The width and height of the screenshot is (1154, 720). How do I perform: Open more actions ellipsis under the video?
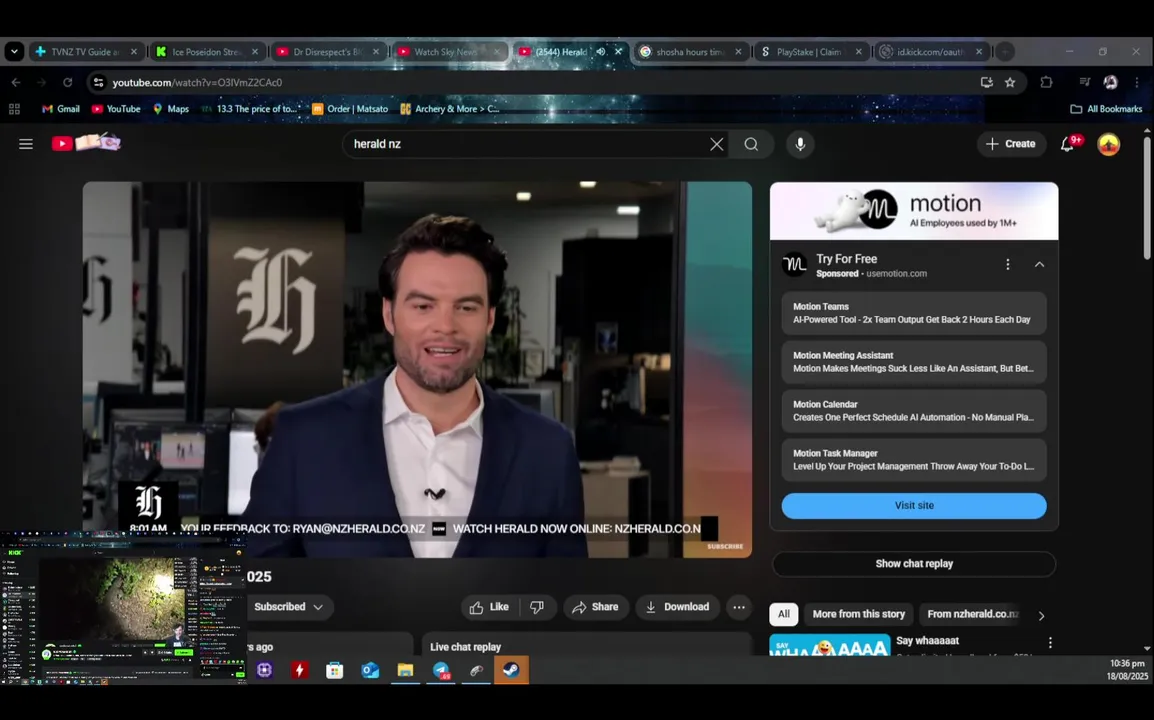[738, 607]
